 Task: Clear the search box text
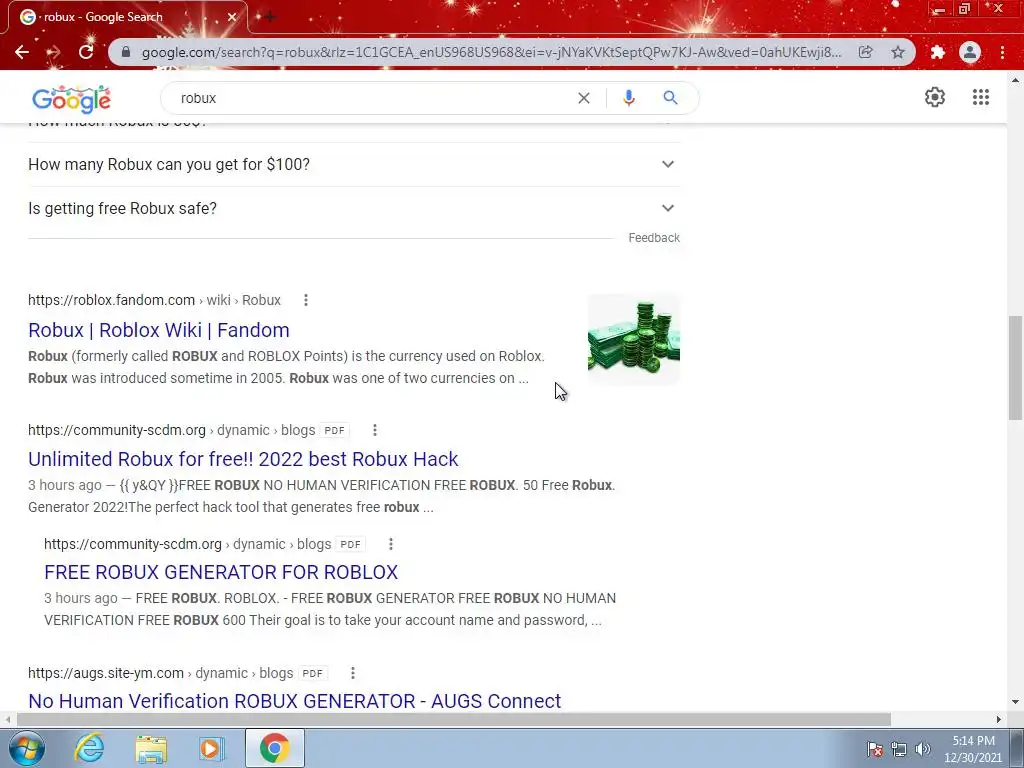pos(584,98)
